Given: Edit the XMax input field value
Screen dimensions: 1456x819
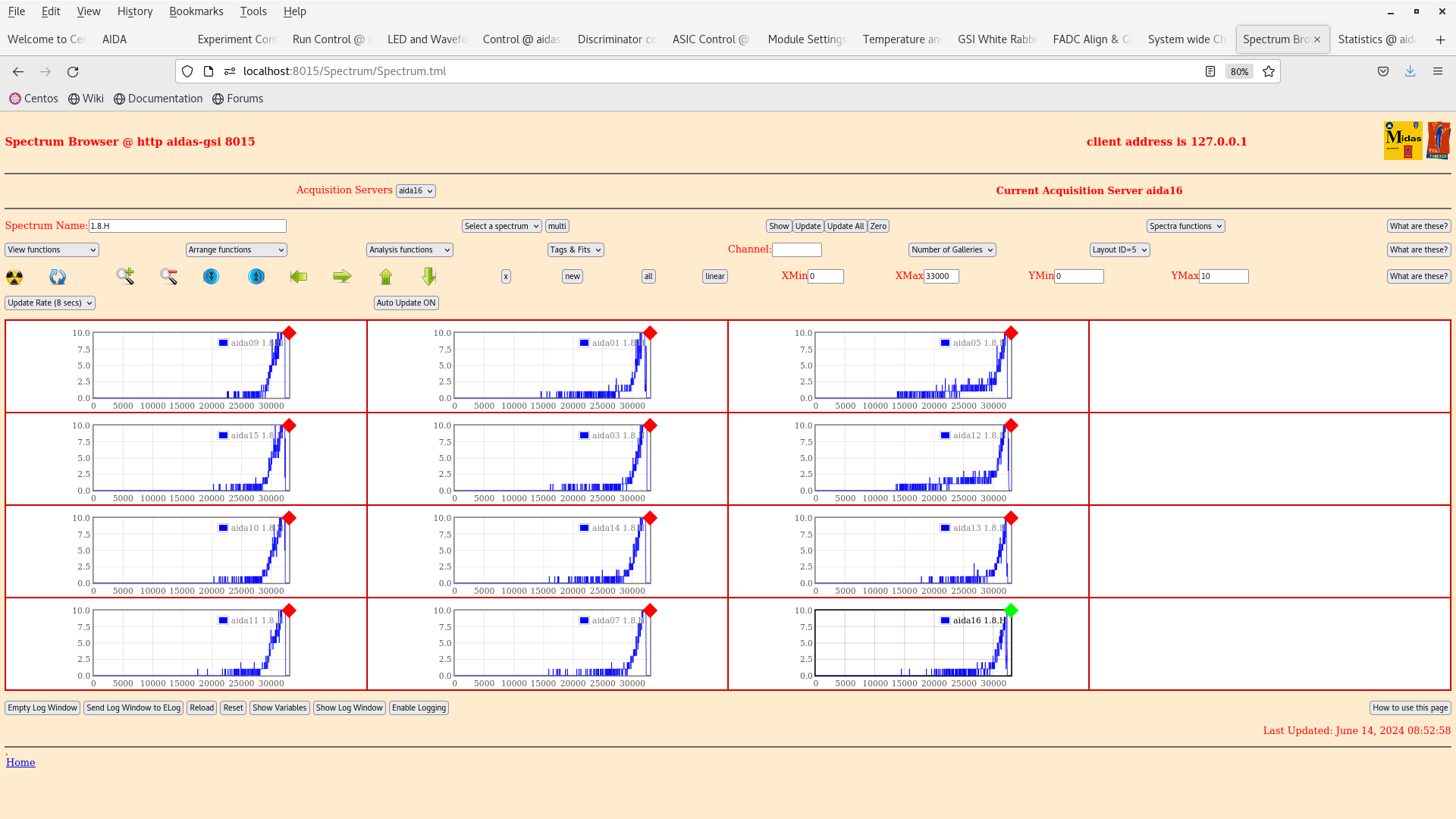Looking at the screenshot, I should click(x=941, y=276).
